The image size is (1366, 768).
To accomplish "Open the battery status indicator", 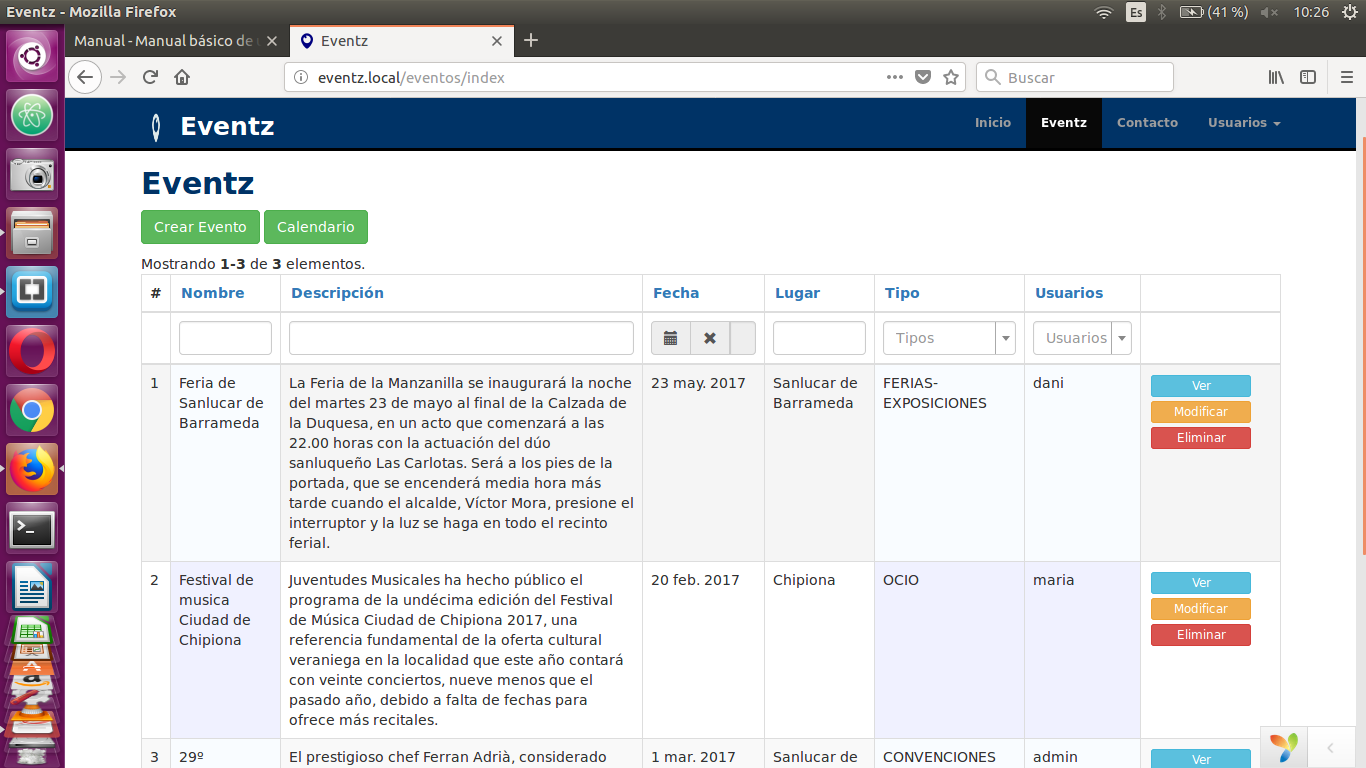I will (x=1214, y=12).
